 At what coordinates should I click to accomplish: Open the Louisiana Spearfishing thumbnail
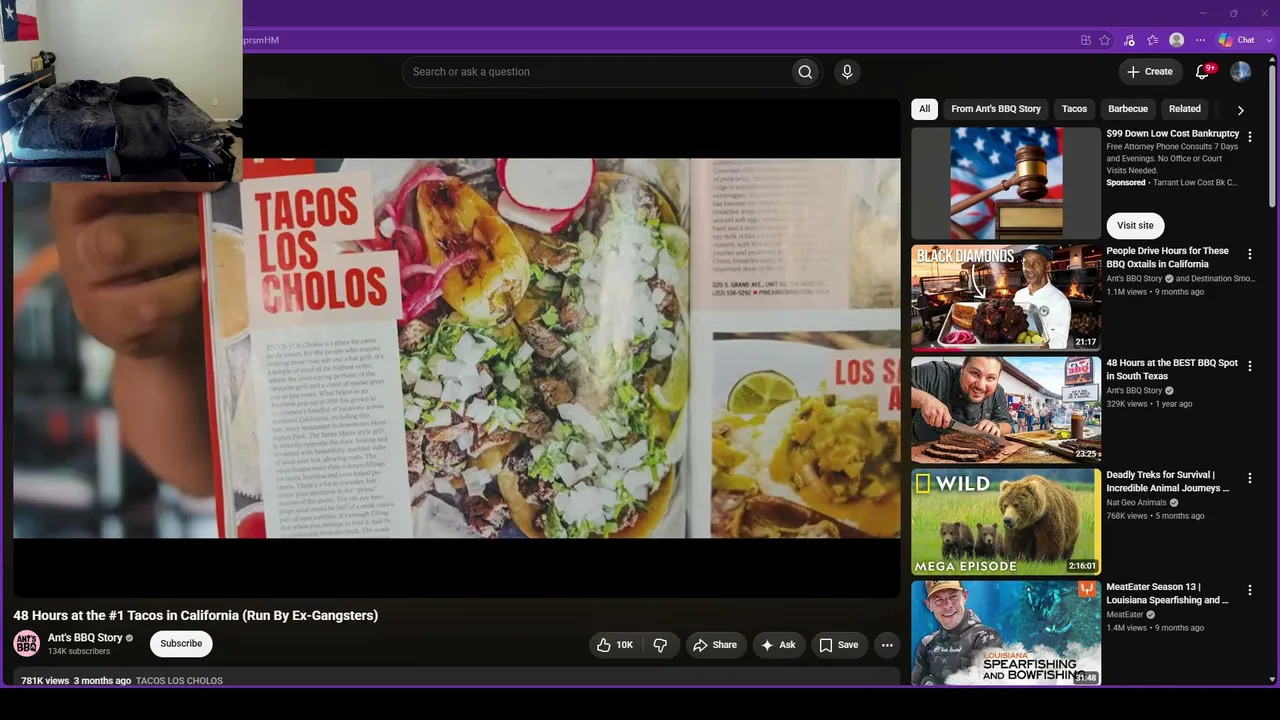click(1006, 633)
